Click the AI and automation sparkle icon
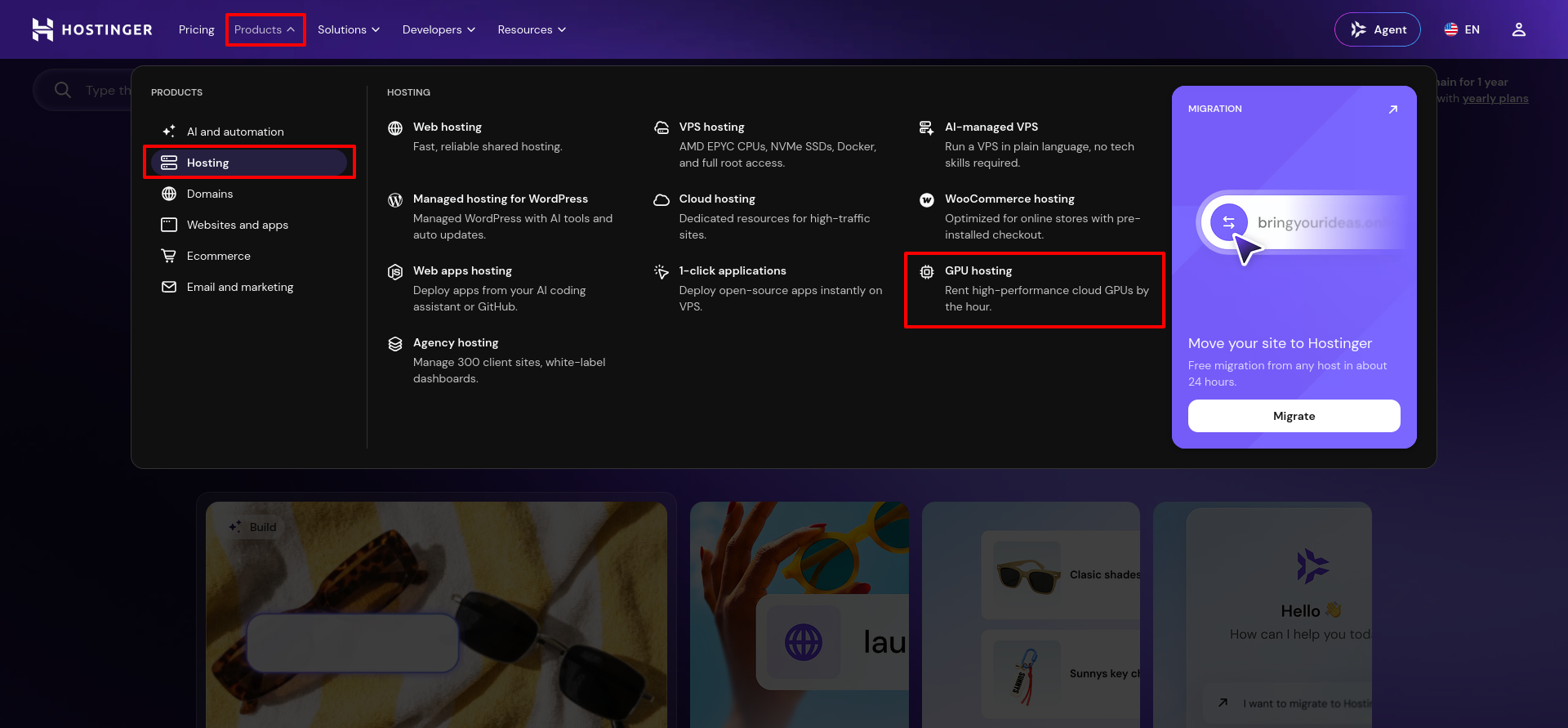1568x728 pixels. coord(169,132)
